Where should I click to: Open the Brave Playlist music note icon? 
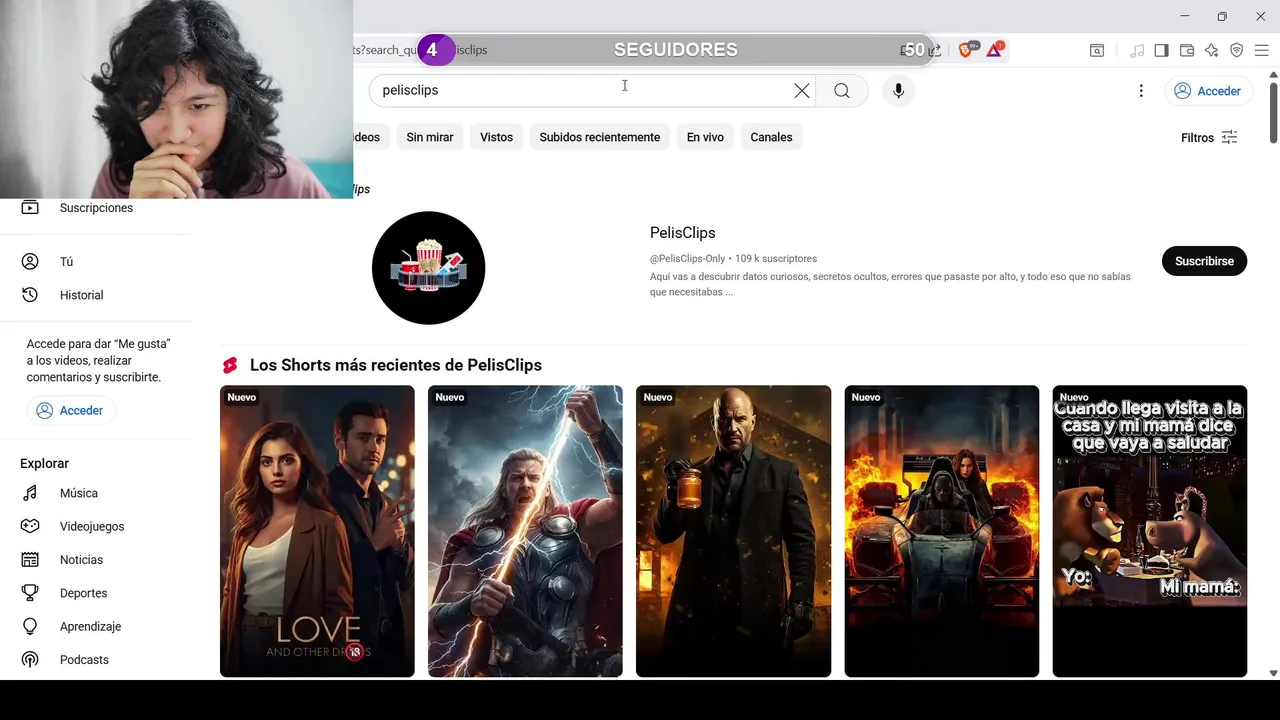point(1137,50)
